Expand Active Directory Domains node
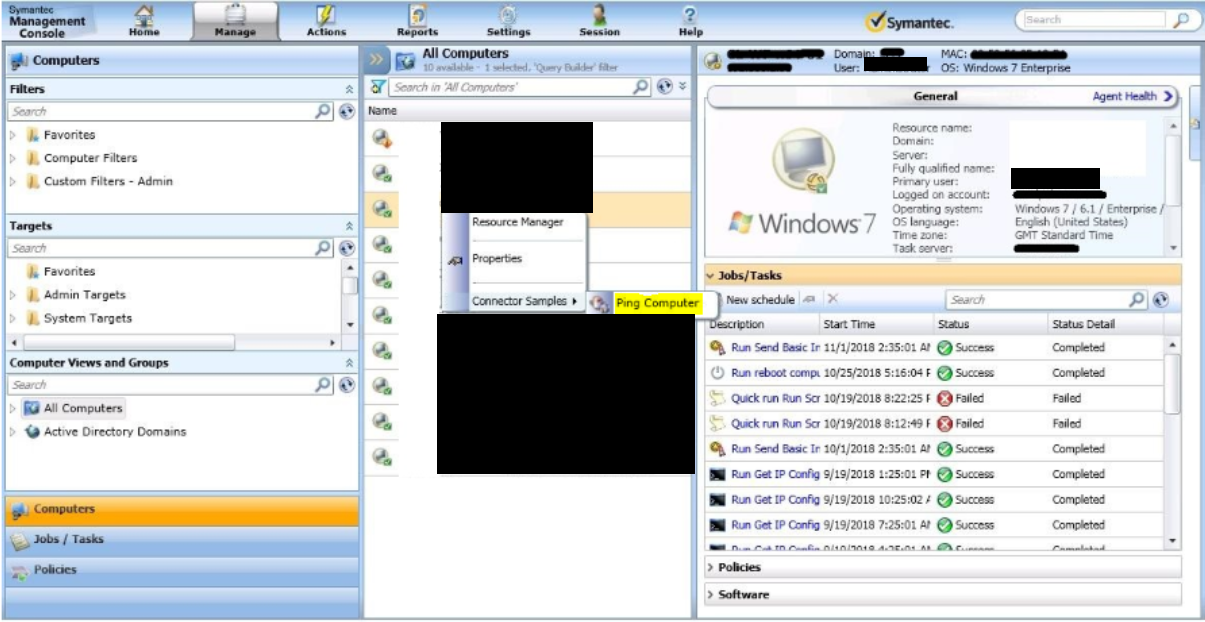The width and height of the screenshot is (1205, 622). click(13, 432)
